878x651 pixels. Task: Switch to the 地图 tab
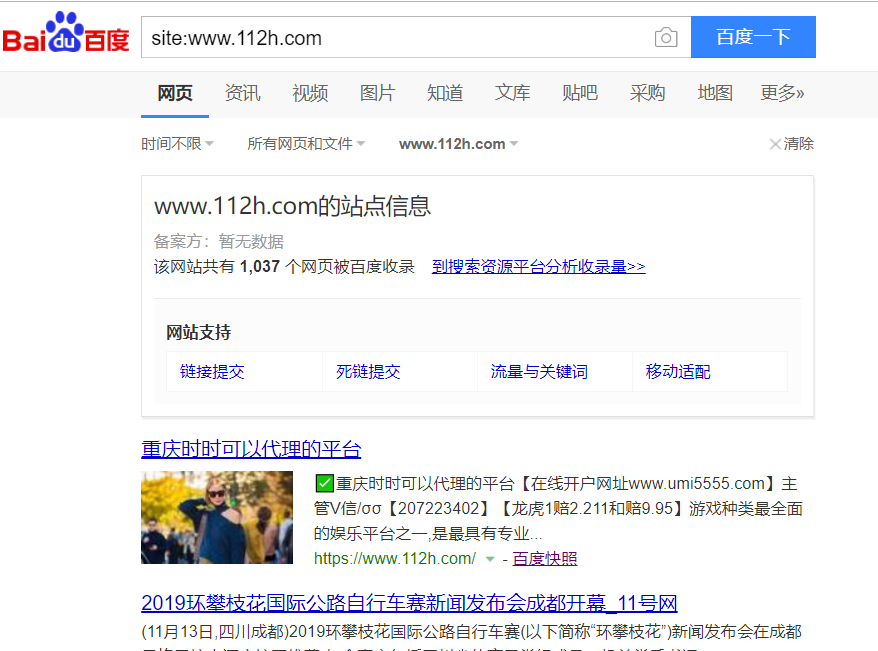coord(715,93)
